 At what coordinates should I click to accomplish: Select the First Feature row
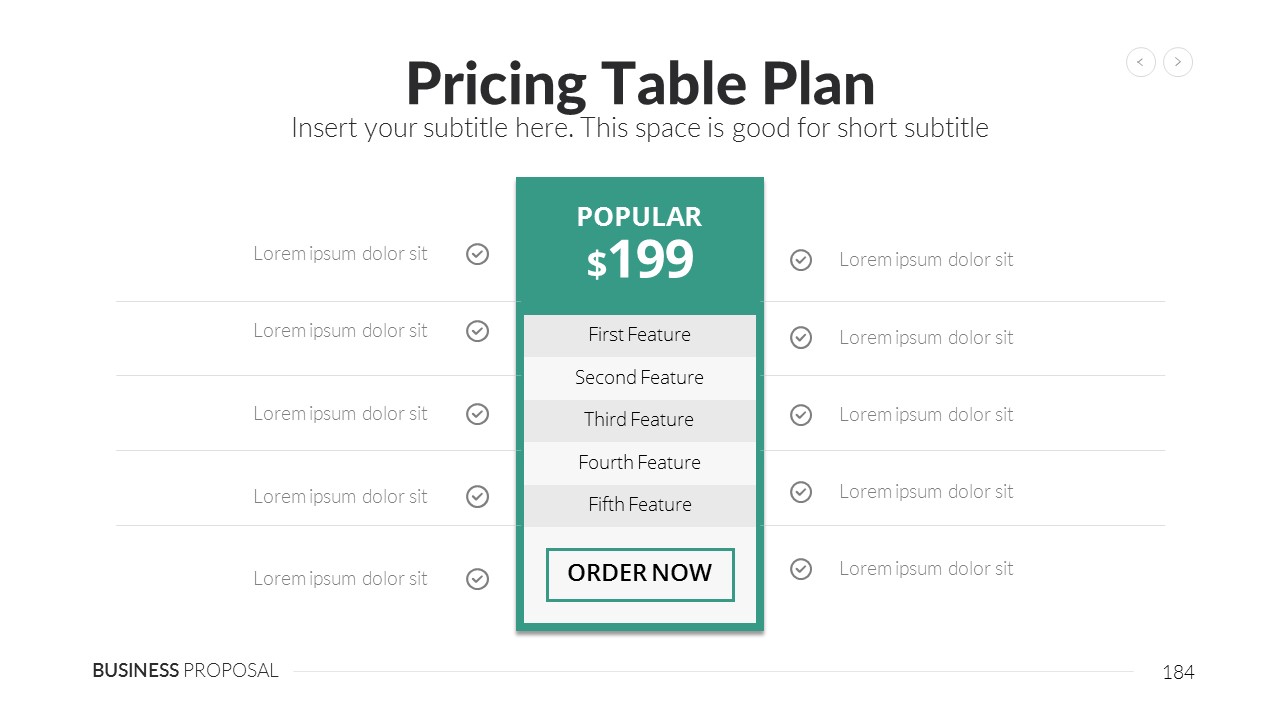(640, 335)
